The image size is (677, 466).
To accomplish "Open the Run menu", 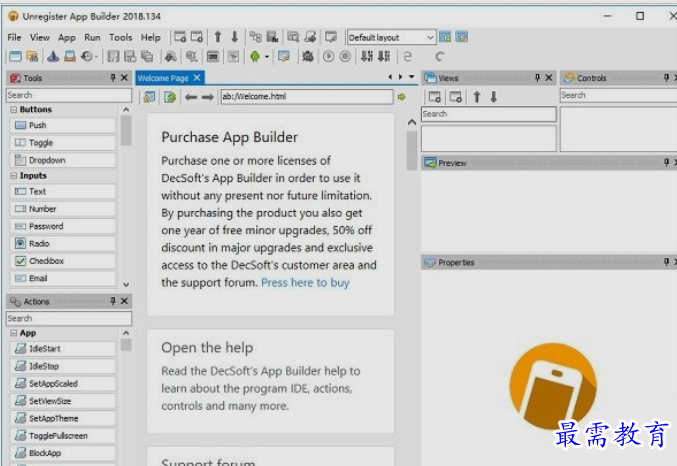I will pos(92,38).
